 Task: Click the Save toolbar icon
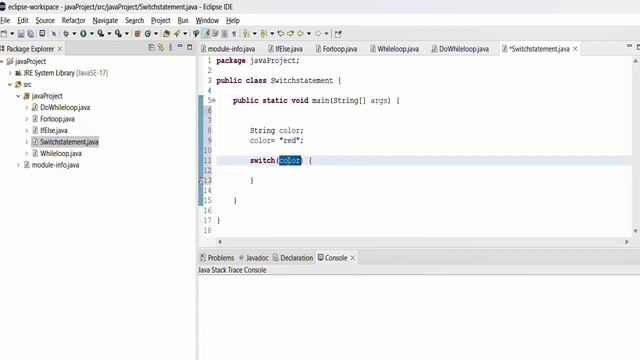point(21,34)
